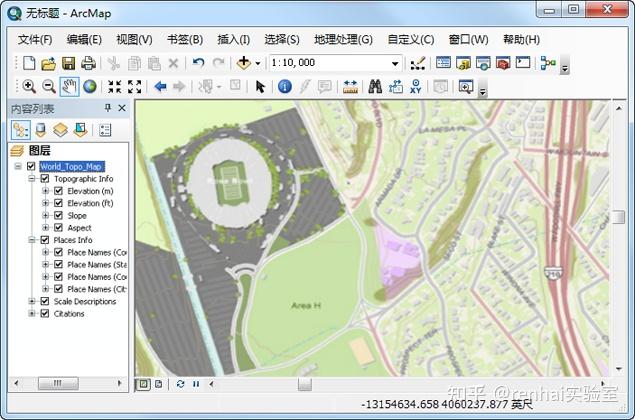Collapse the World_Topo_Map tree node

pyautogui.click(x=18, y=166)
